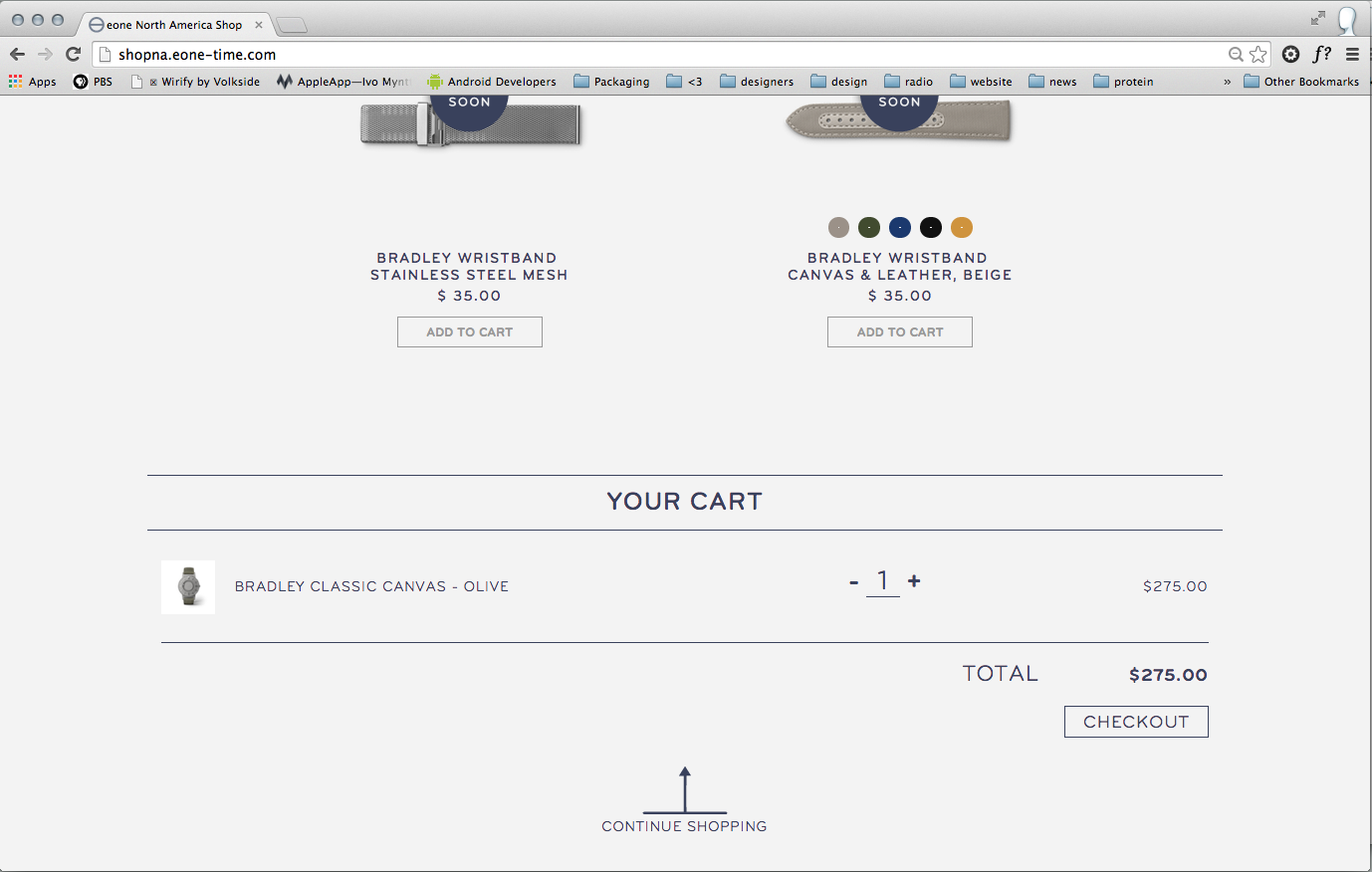This screenshot has width=1372, height=872.
Task: Open the Other Bookmarks folder
Action: point(1301,82)
